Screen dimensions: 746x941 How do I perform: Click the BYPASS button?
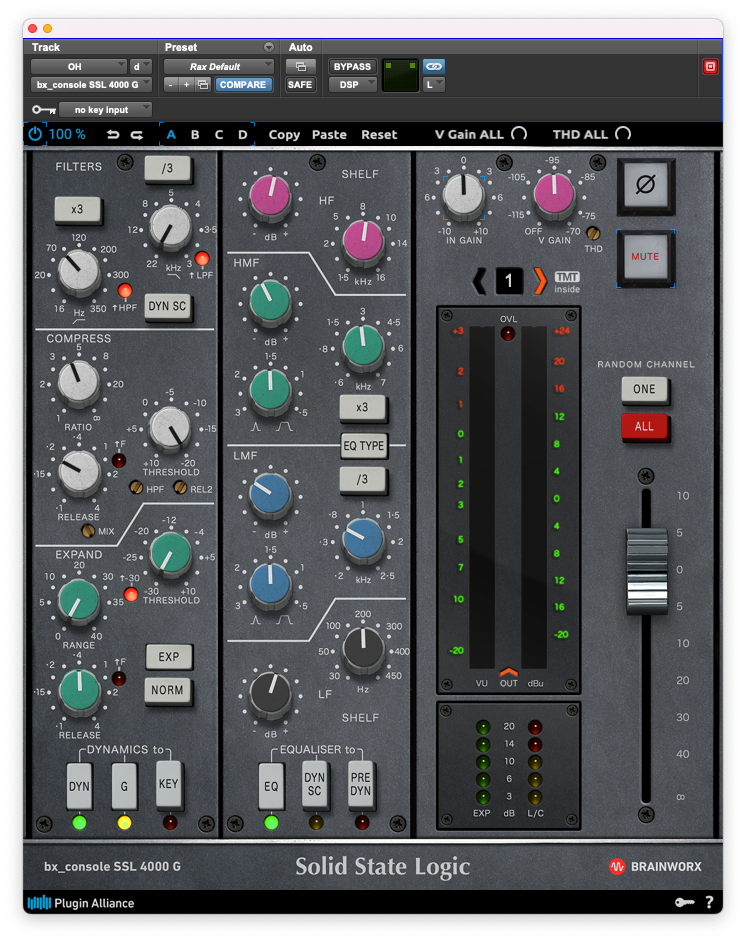click(x=352, y=67)
